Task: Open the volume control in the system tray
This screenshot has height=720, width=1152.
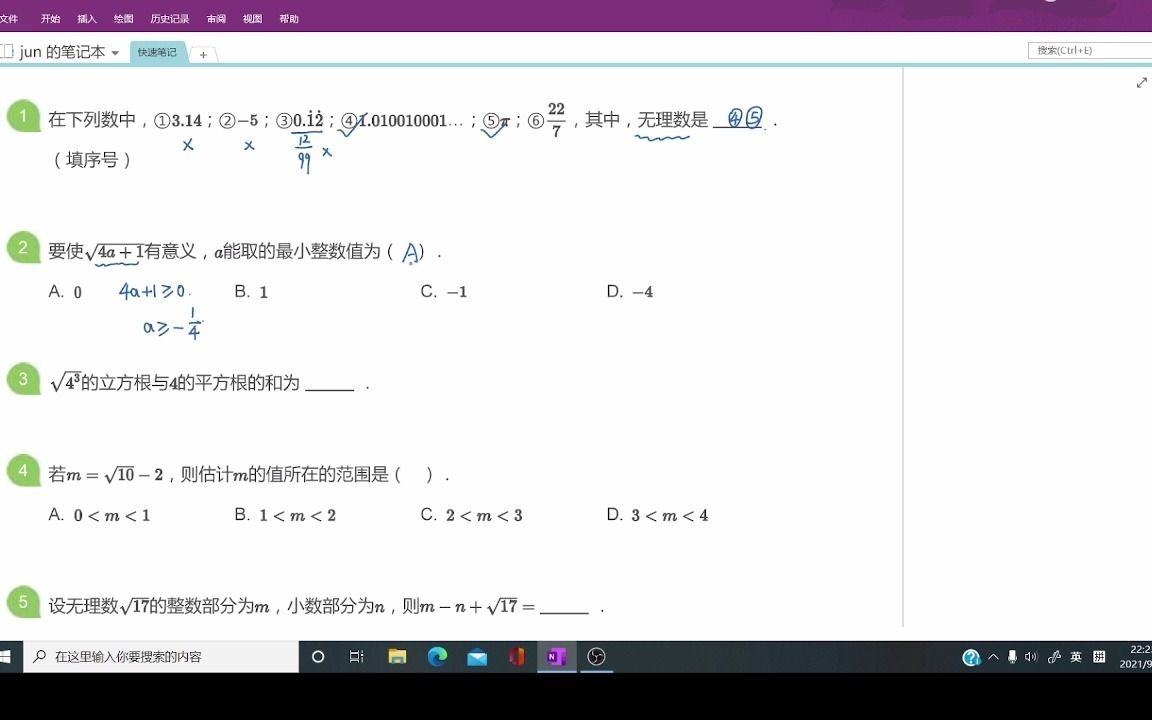Action: pyautogui.click(x=1030, y=658)
